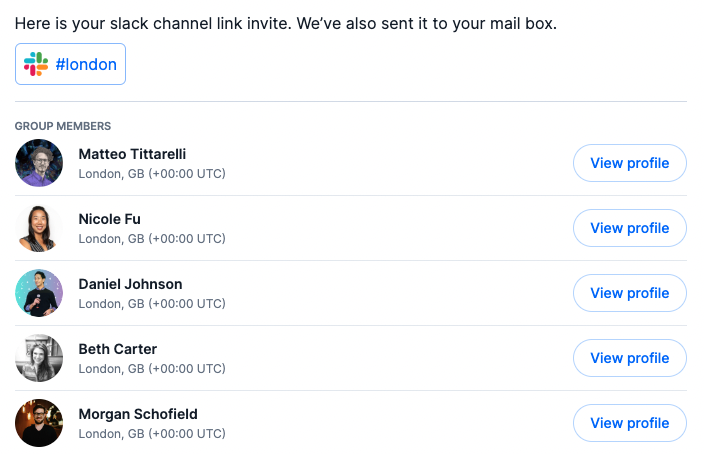Select the name Beth Carter
704x454 pixels.
118,349
